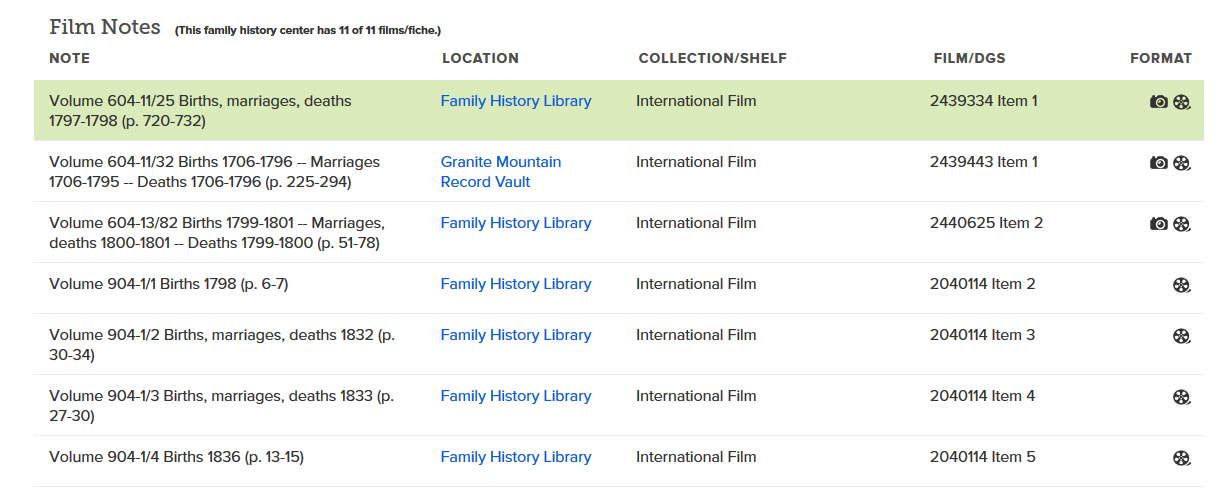Click film reel icon for 2040114 Item 4
1228x494 pixels.
[1182, 397]
